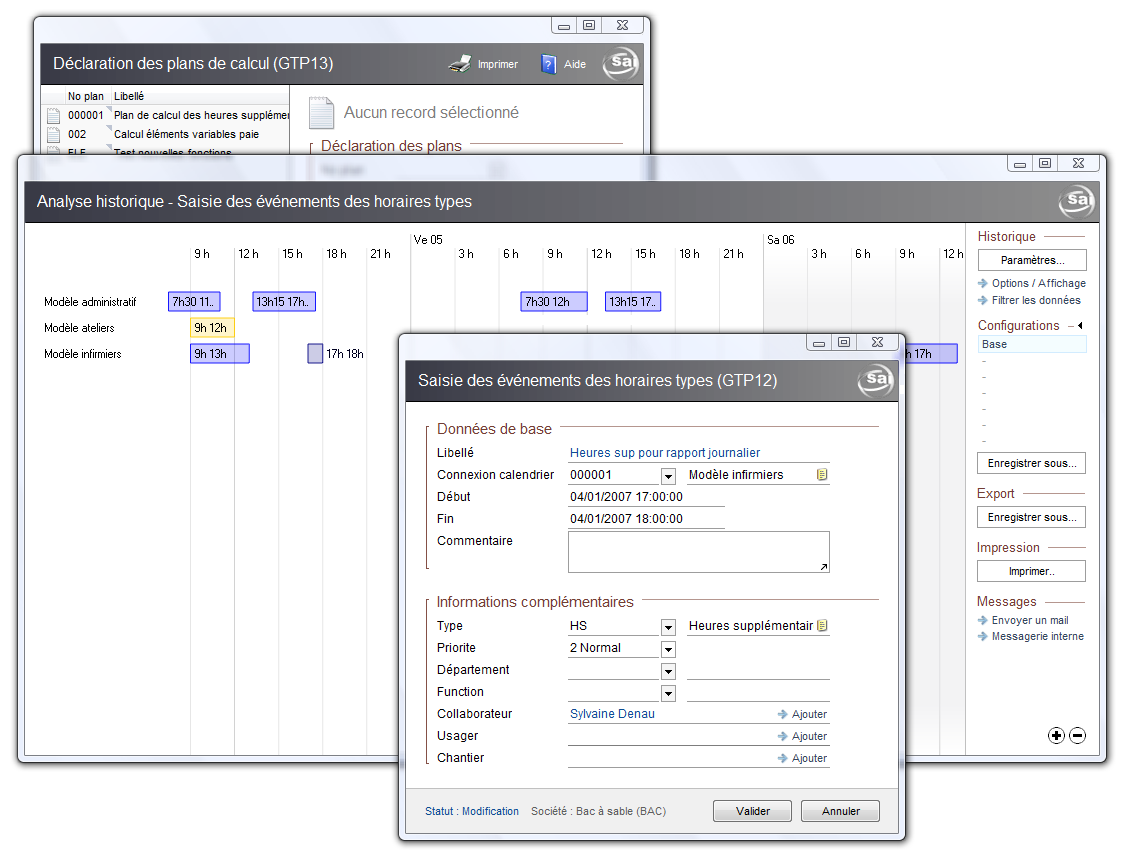
Task: Select the yellow 9h 12h ateliers block
Action: 212,328
